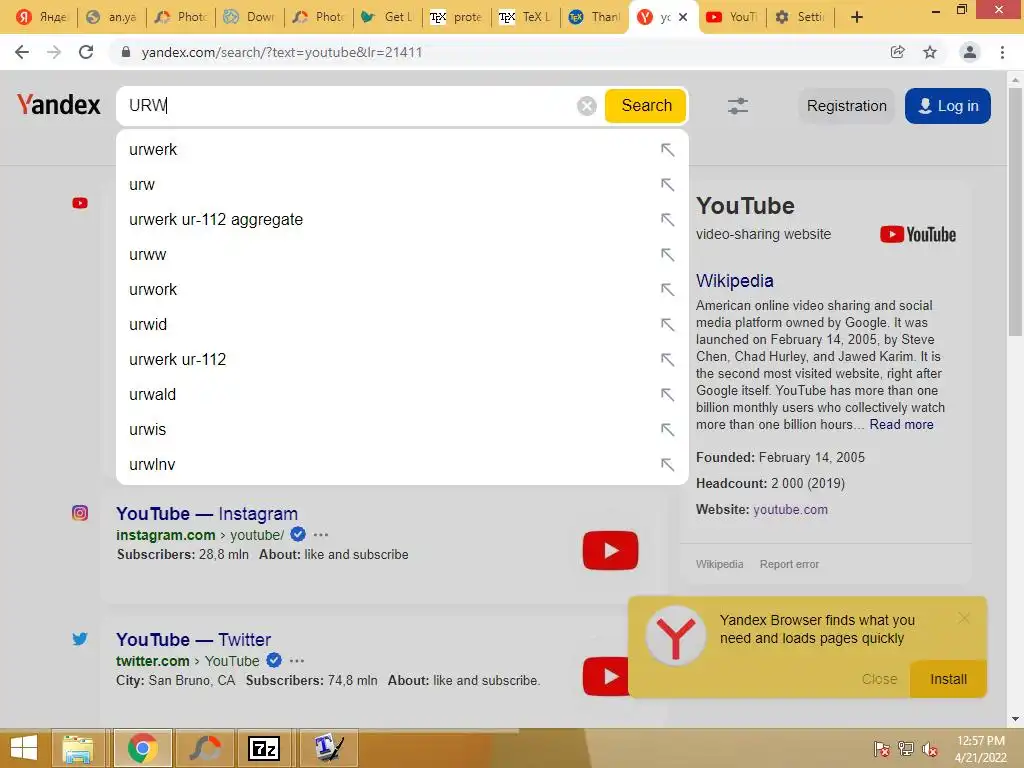Bookmark this page with the star icon
The image size is (1024, 768).
tap(930, 52)
